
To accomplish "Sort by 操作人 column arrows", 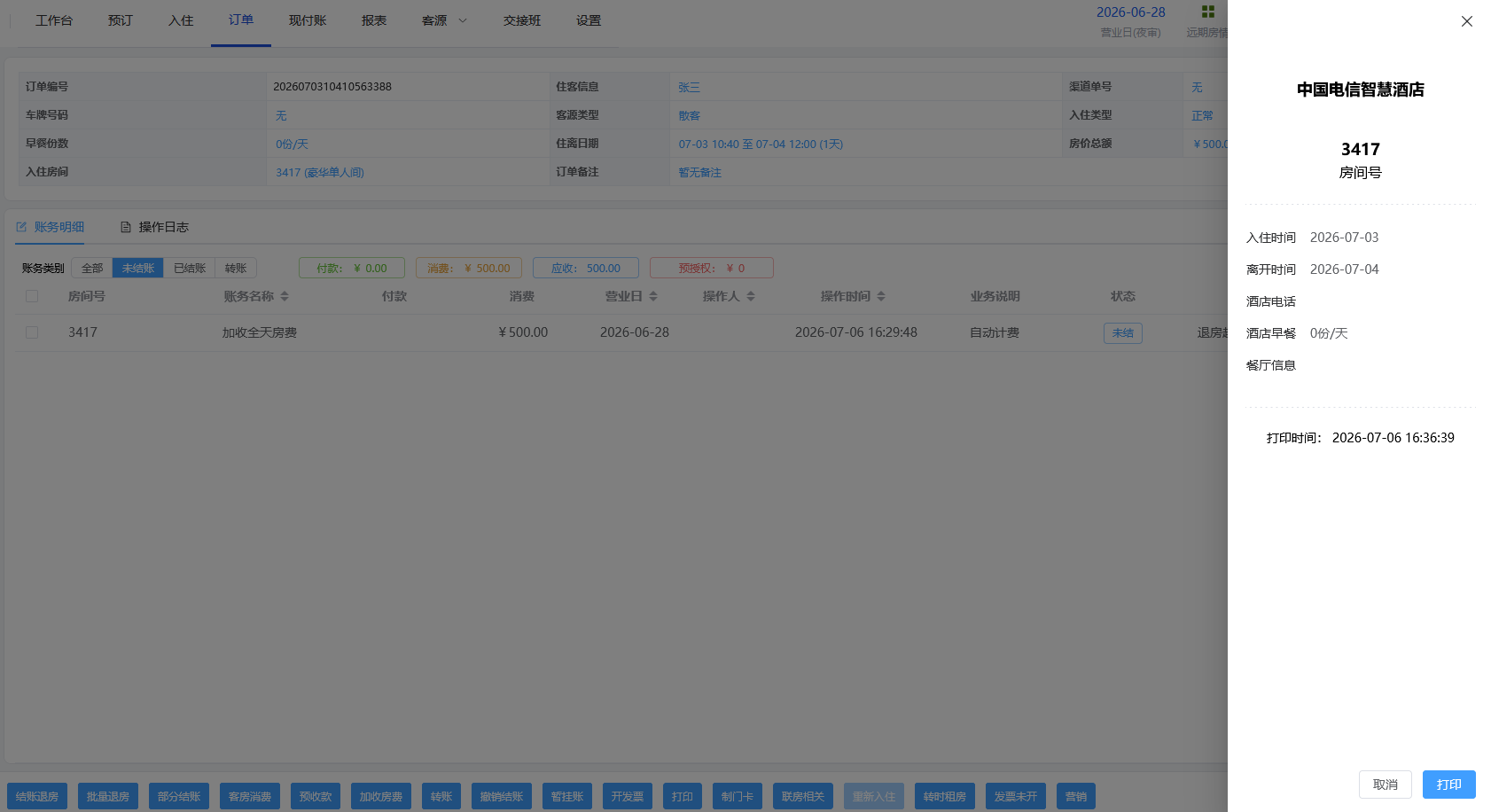I will coord(751,296).
